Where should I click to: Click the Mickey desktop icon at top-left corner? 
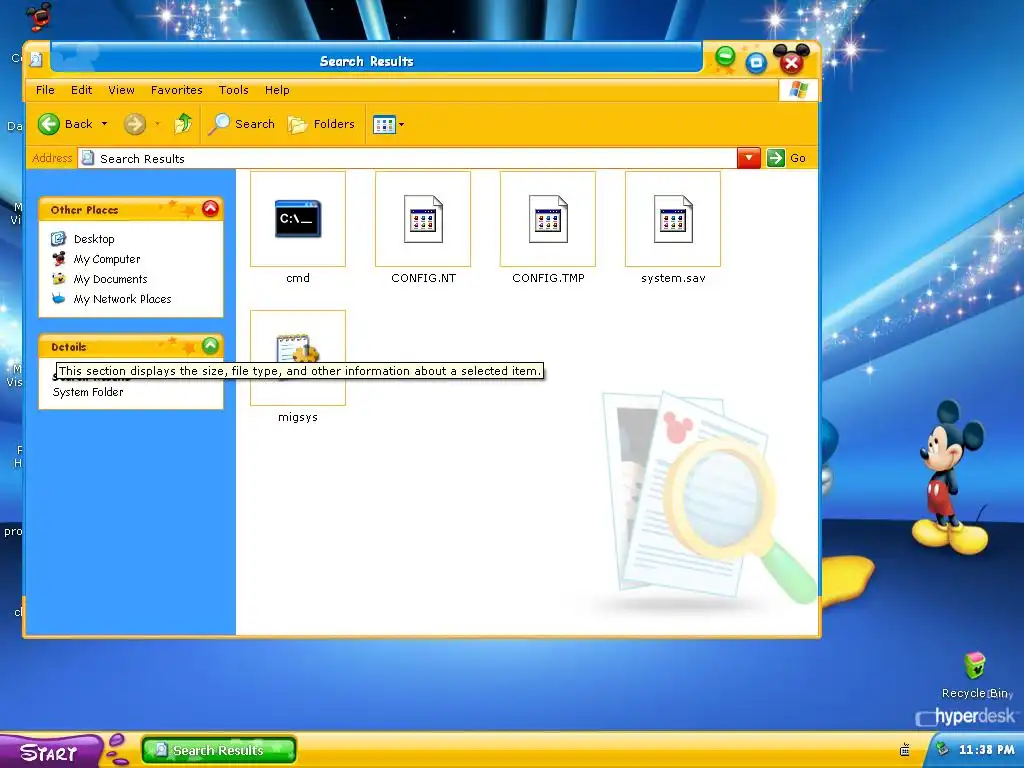click(x=40, y=16)
